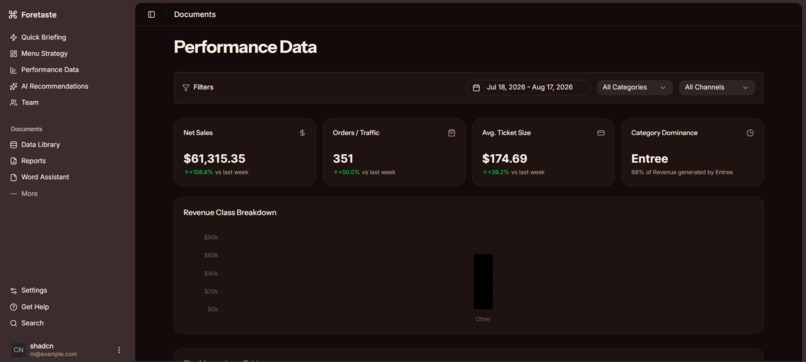Screen dimensions: 806x362
Task: Click the card icon on Avg. Ticket Size
Action: pos(600,133)
